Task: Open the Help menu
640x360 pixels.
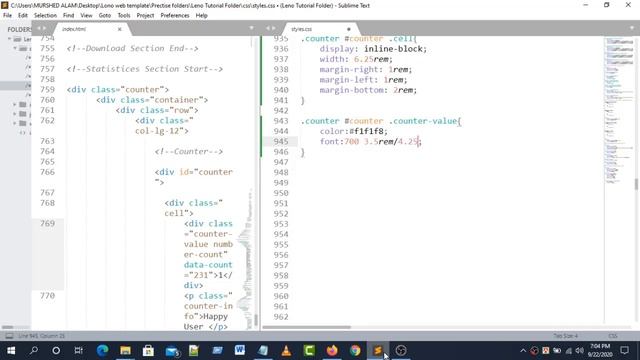Action: [201, 16]
